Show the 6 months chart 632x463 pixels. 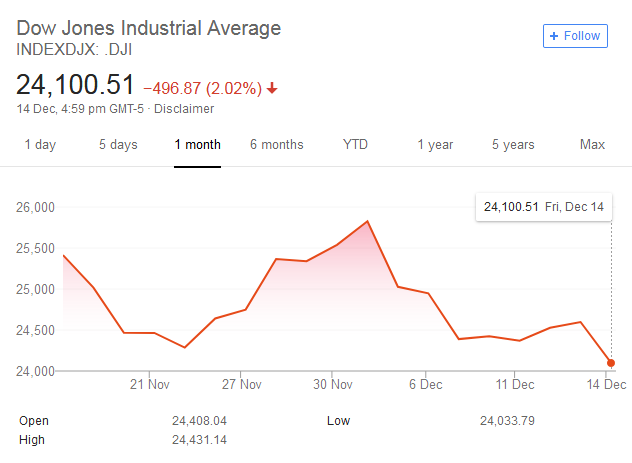click(276, 145)
